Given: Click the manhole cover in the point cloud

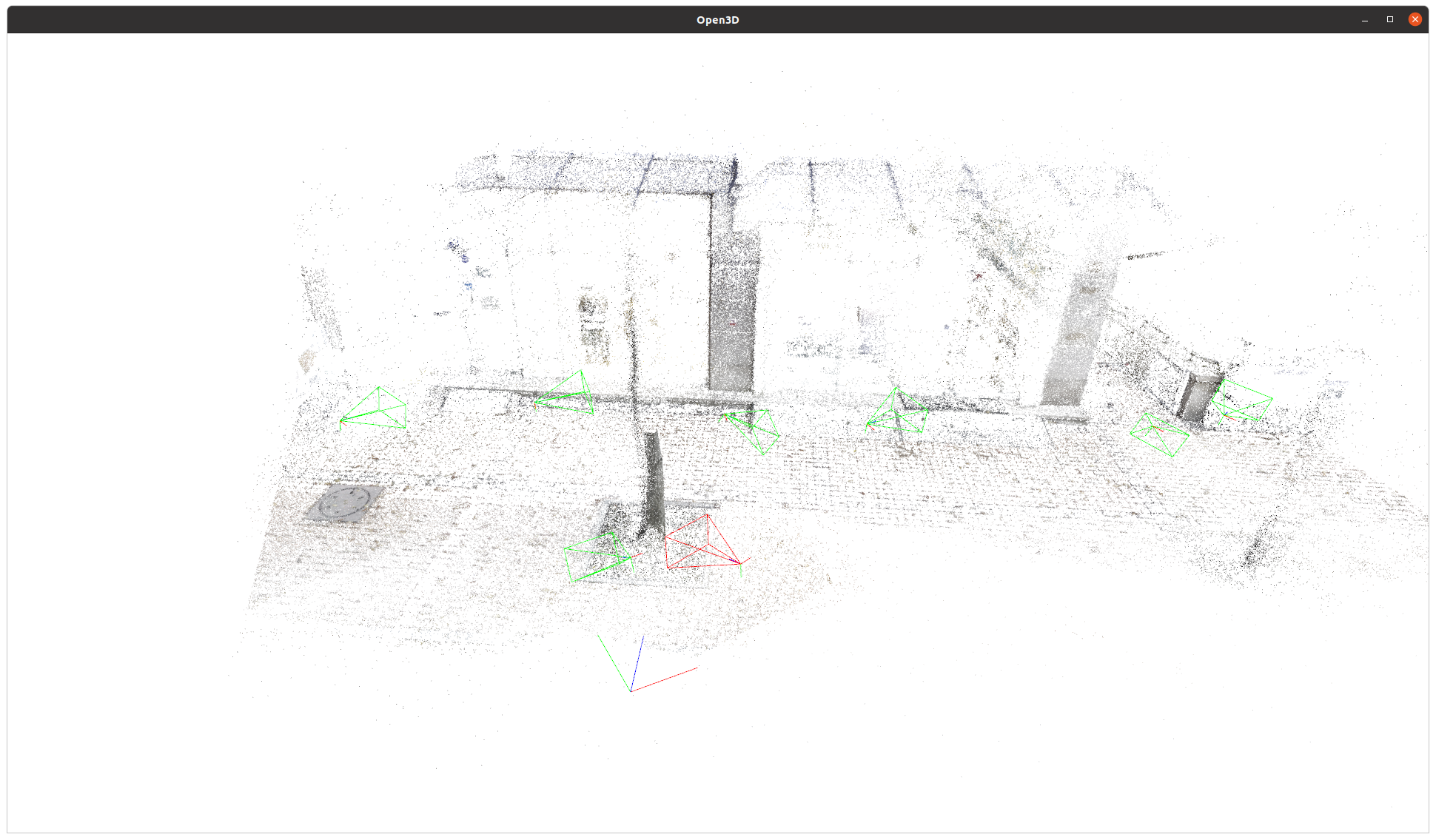Looking at the screenshot, I should click(345, 503).
